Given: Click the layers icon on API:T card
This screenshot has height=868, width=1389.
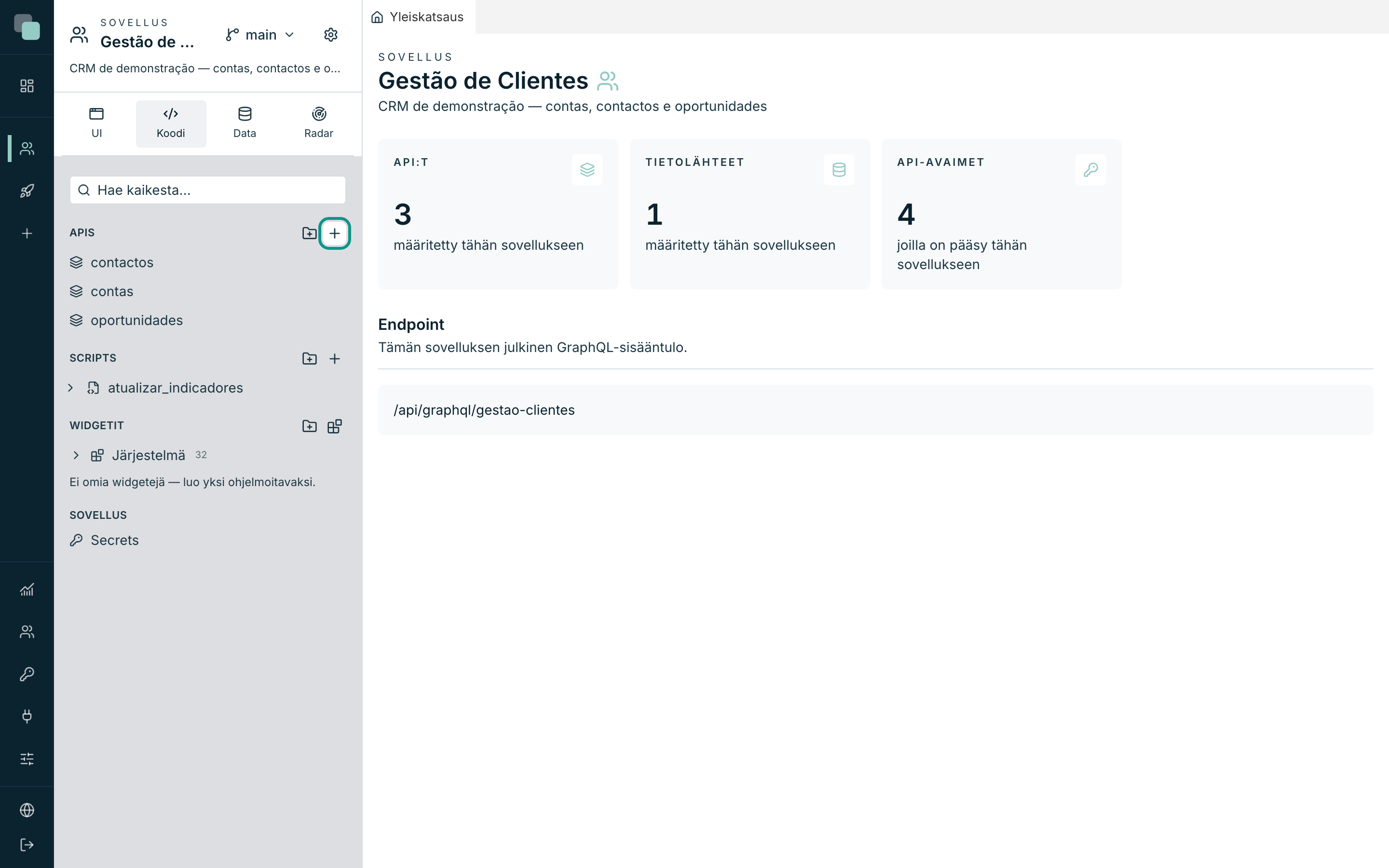Looking at the screenshot, I should [587, 170].
